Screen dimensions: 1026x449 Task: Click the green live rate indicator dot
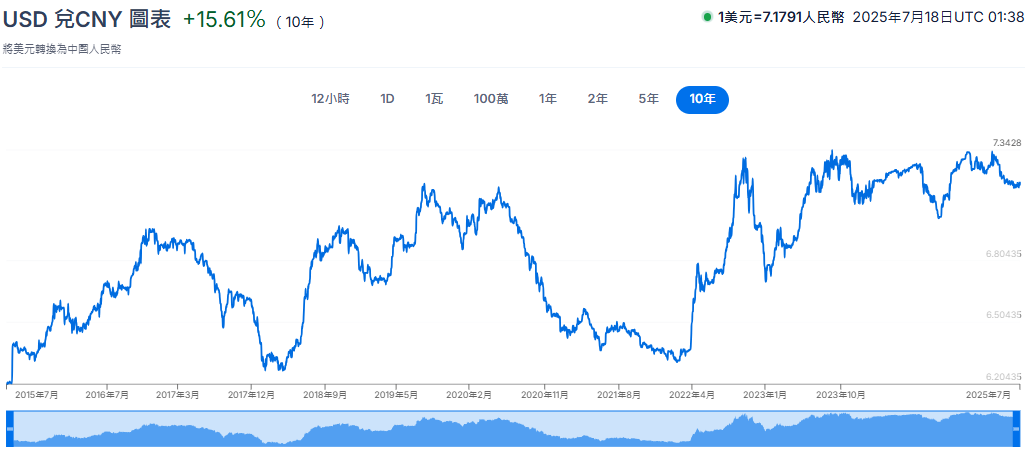click(x=707, y=18)
